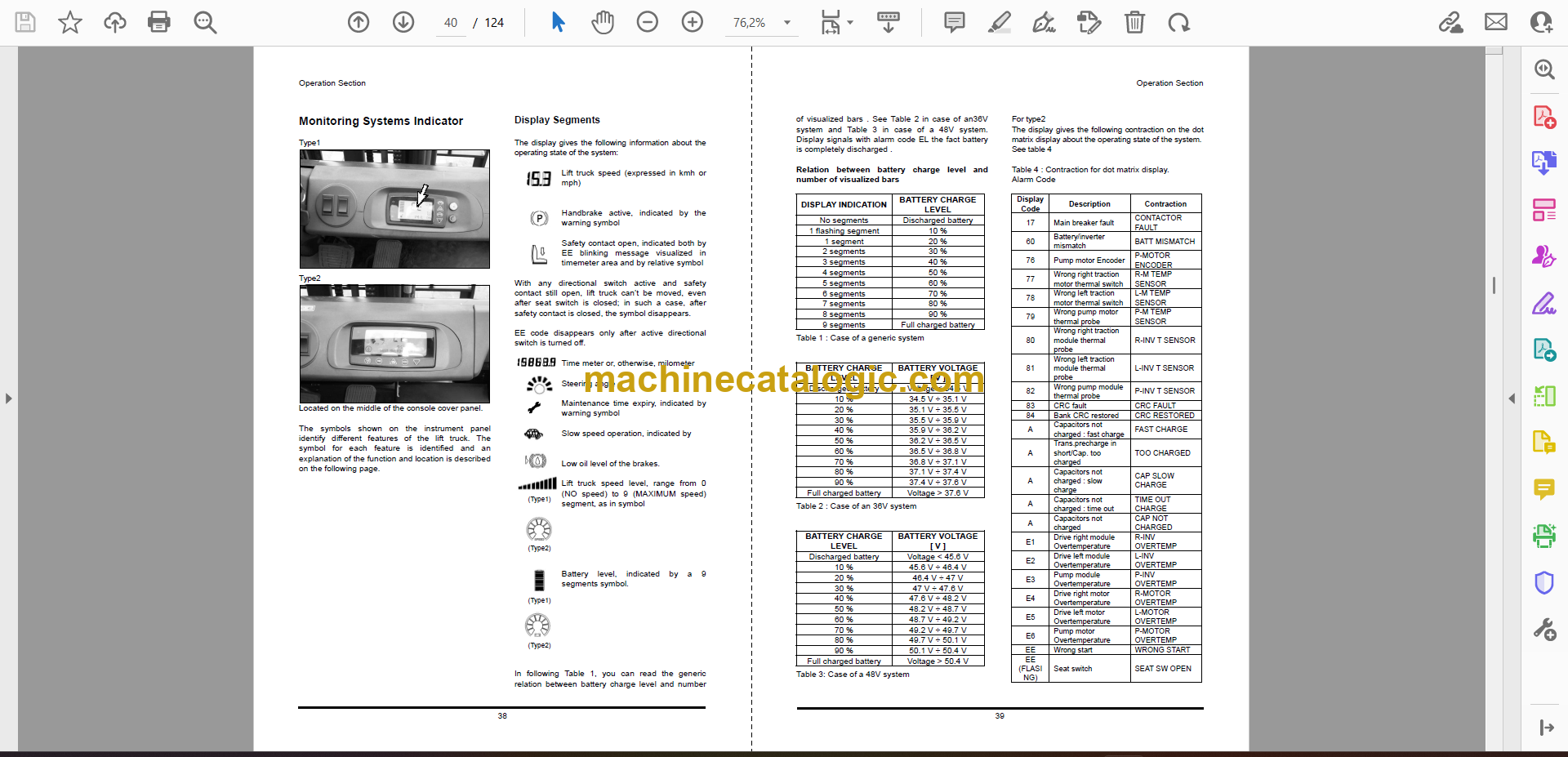Click the 'SEAT SW OPEN' contraction cell
The width and height of the screenshot is (1568, 757).
1165,669
